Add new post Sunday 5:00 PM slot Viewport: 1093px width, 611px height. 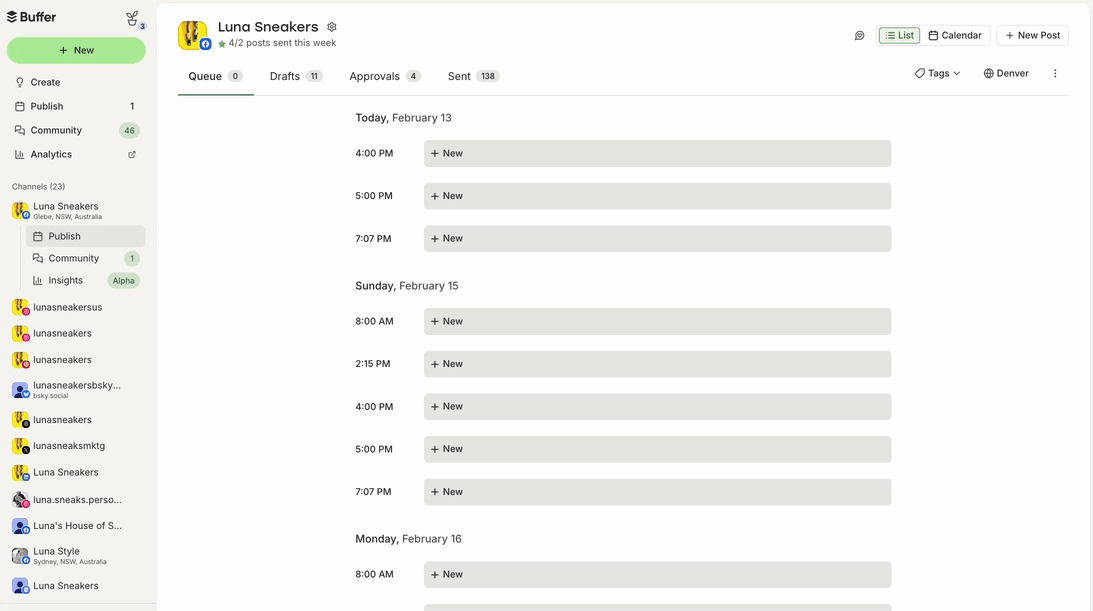coord(657,449)
